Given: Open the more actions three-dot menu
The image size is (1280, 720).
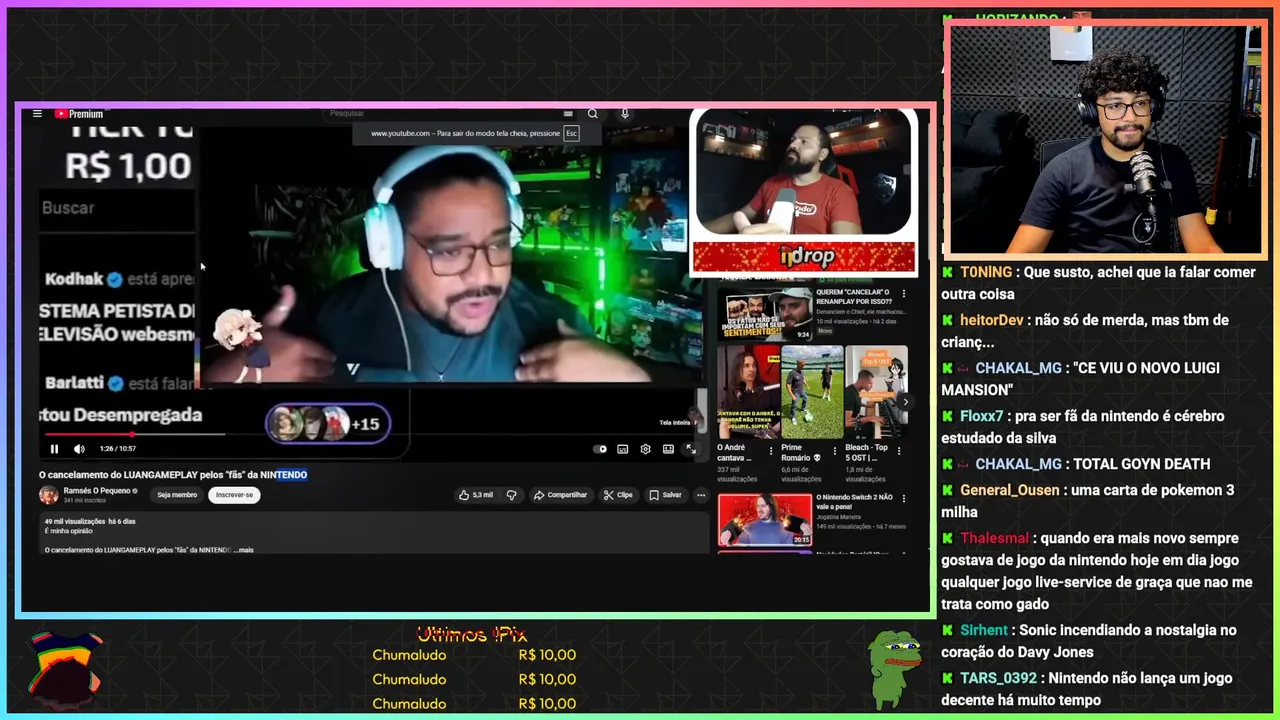Looking at the screenshot, I should (701, 495).
